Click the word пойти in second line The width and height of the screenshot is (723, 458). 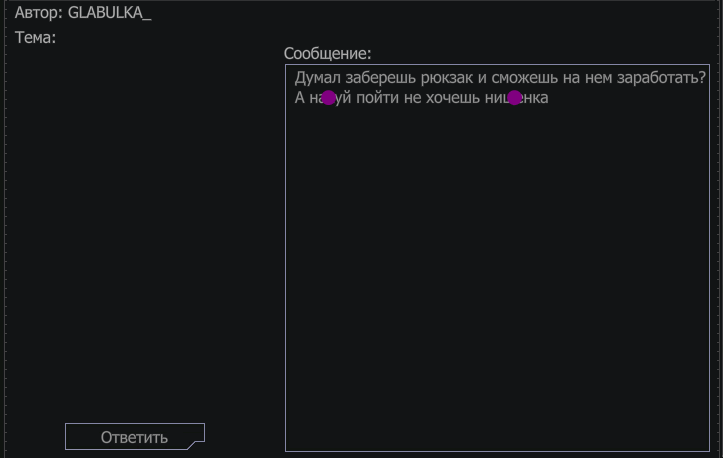(x=378, y=98)
